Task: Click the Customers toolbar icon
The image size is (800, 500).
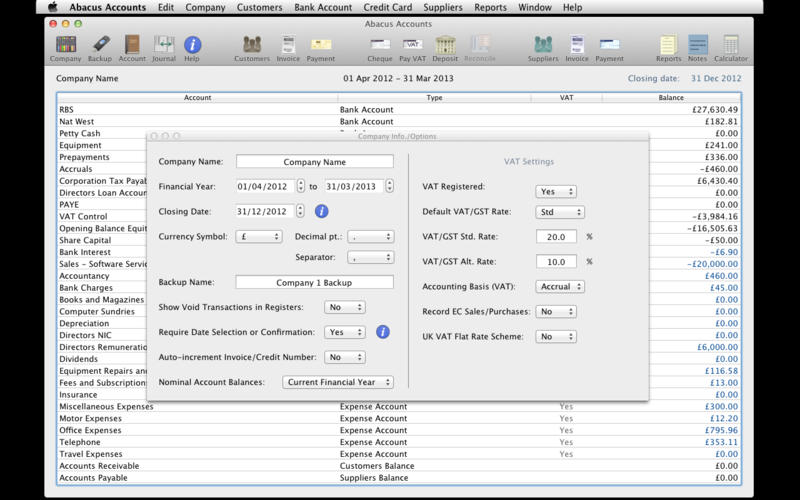Action: pyautogui.click(x=252, y=46)
